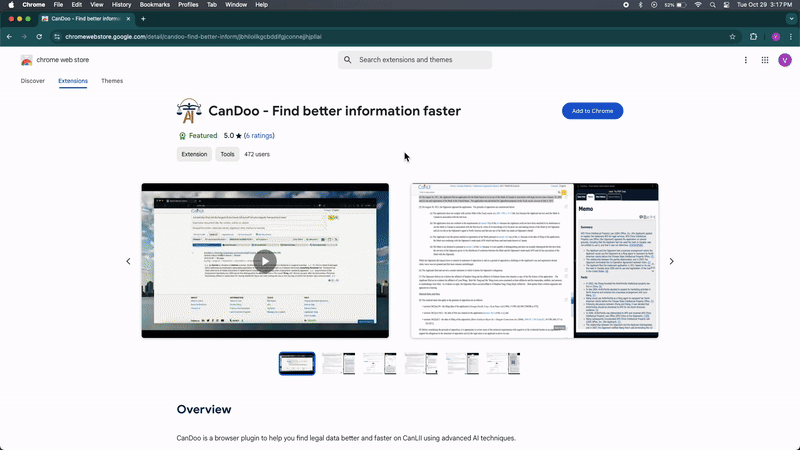Select the fifth carousel thumbnail
The image size is (800, 450).
click(462, 364)
